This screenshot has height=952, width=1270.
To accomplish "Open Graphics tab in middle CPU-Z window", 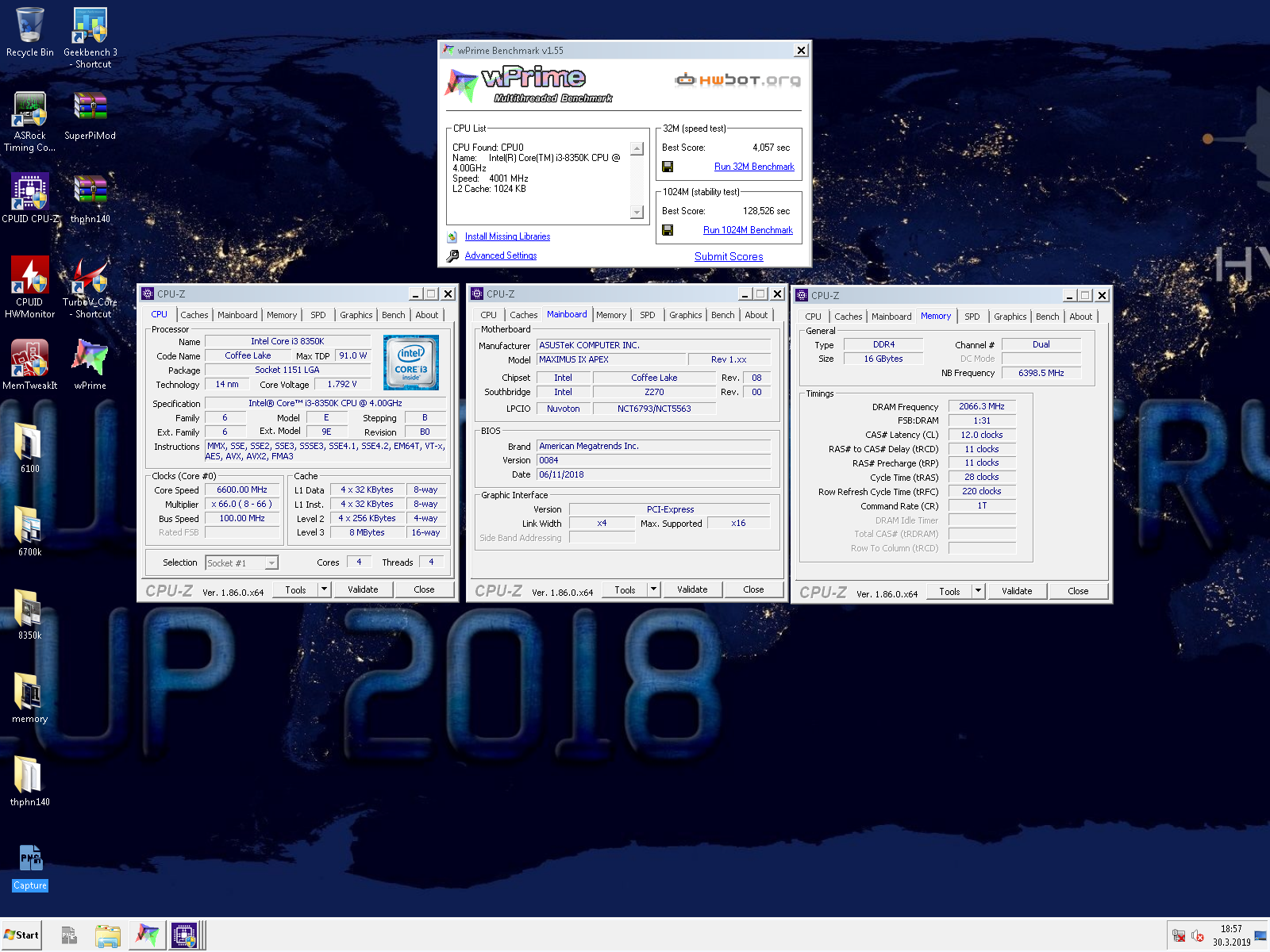I will click(685, 315).
